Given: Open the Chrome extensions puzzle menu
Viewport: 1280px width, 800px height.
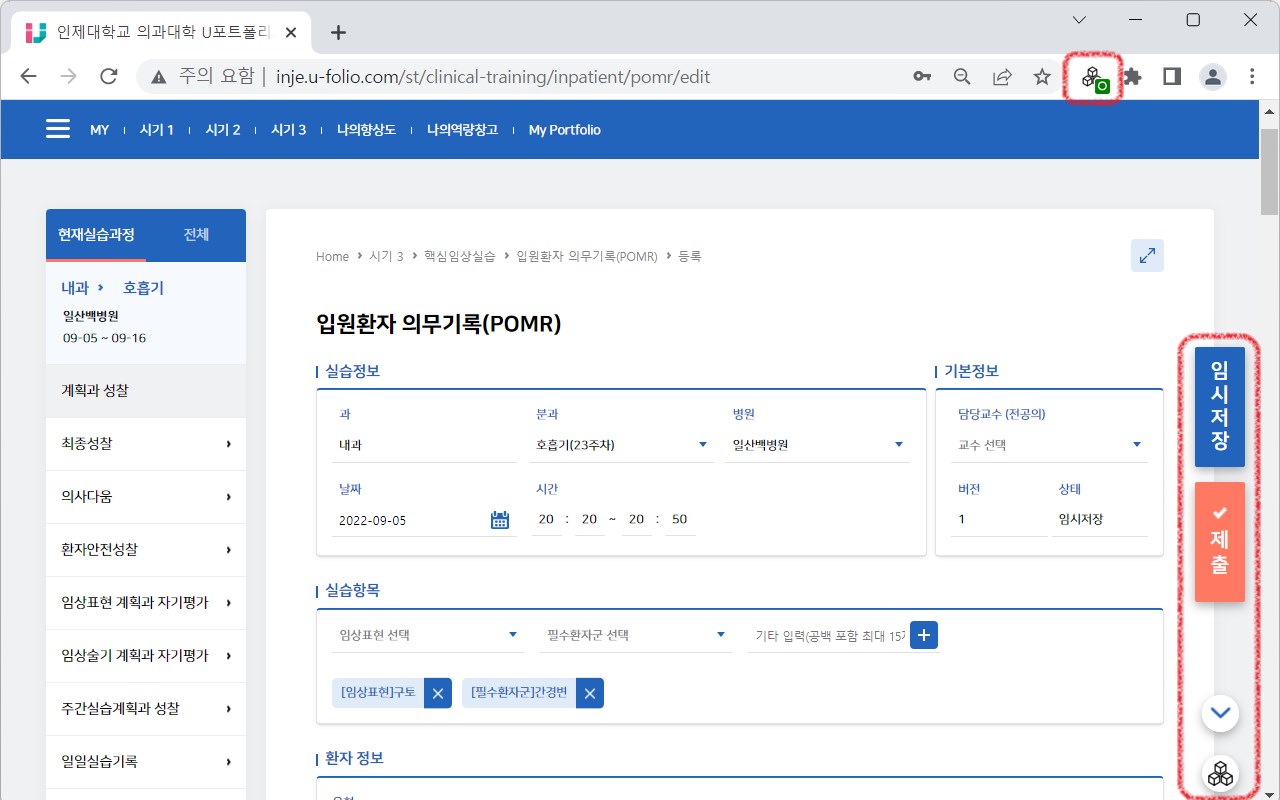Looking at the screenshot, I should pos(1132,77).
